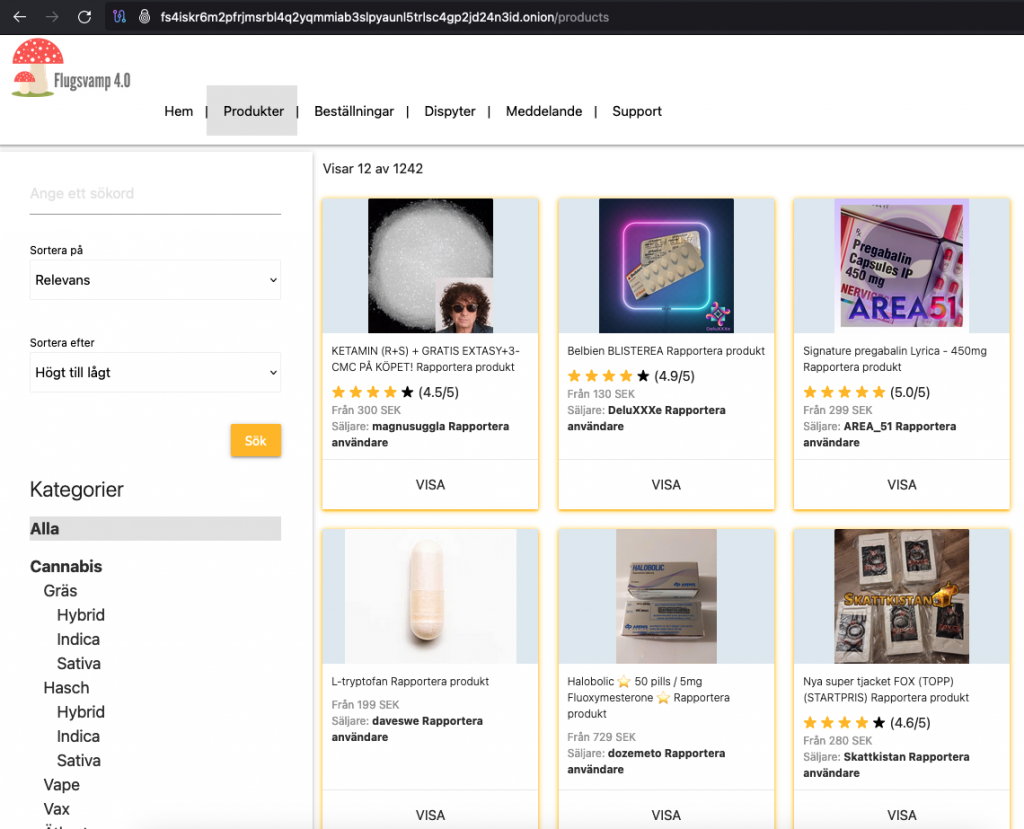The image size is (1024, 829).
Task: Reload the page with the refresh icon
Action: pyautogui.click(x=85, y=17)
